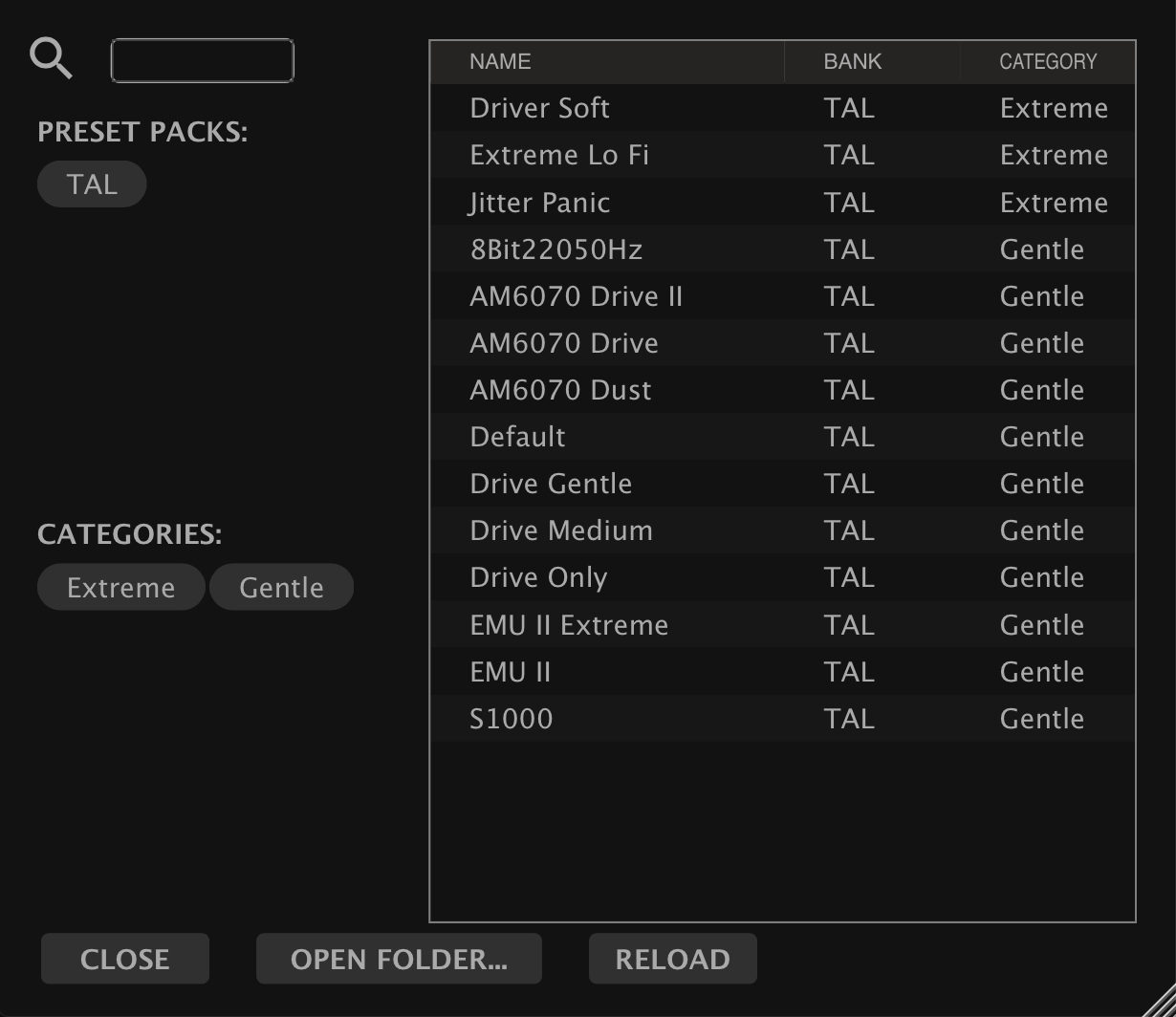Select the Driver Soft preset
1176x1017 pixels.
[x=540, y=108]
